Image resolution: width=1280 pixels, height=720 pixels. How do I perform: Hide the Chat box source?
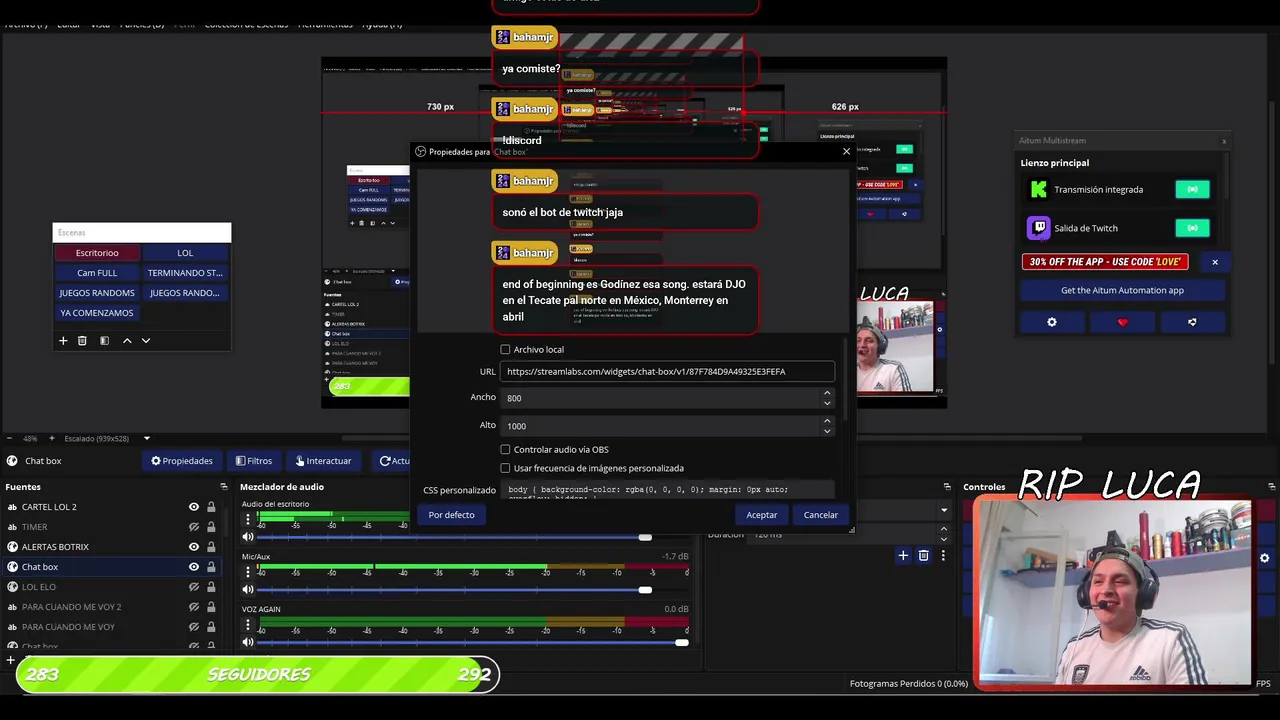194,567
